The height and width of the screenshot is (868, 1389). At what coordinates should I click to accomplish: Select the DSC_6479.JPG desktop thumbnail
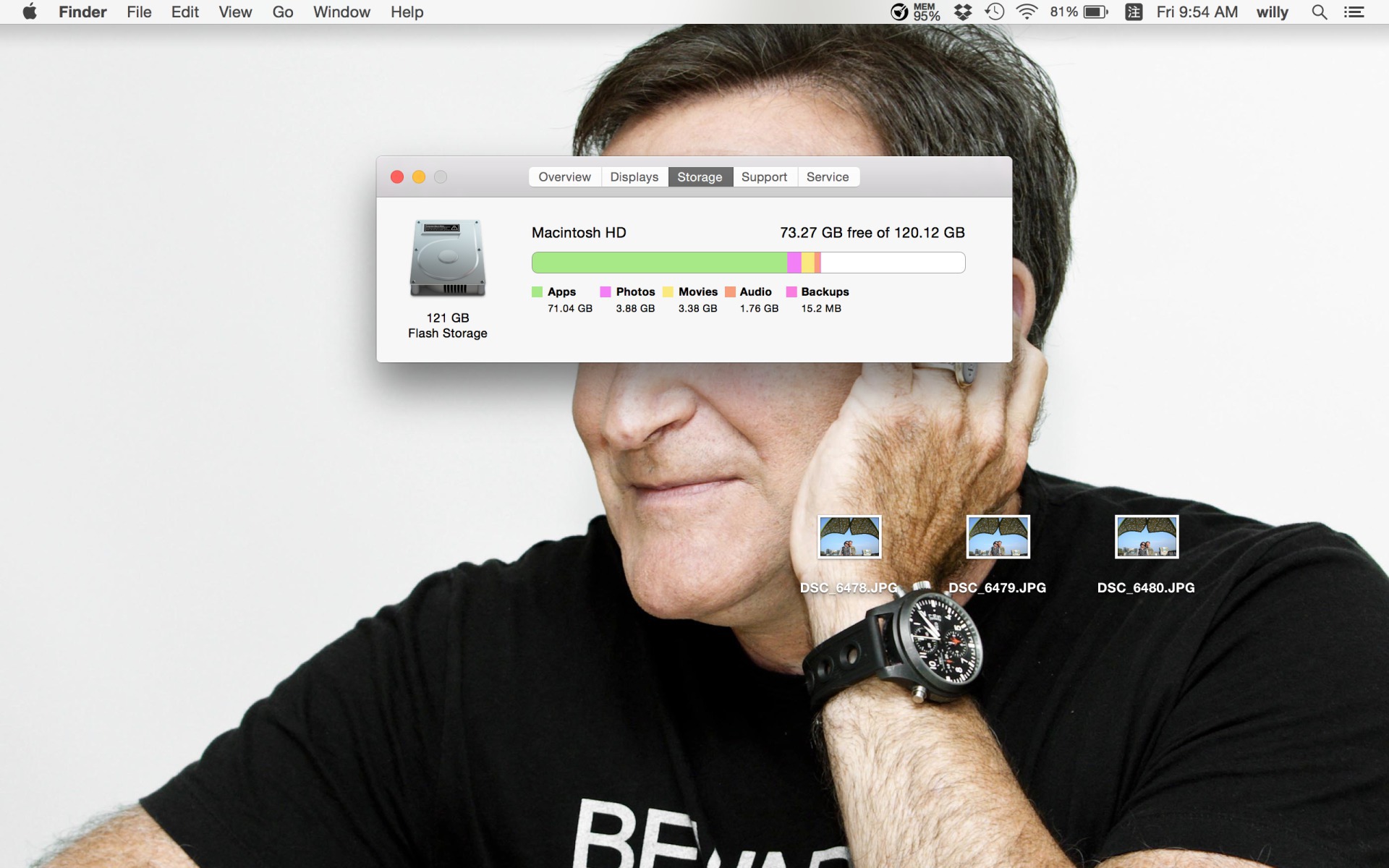(998, 537)
